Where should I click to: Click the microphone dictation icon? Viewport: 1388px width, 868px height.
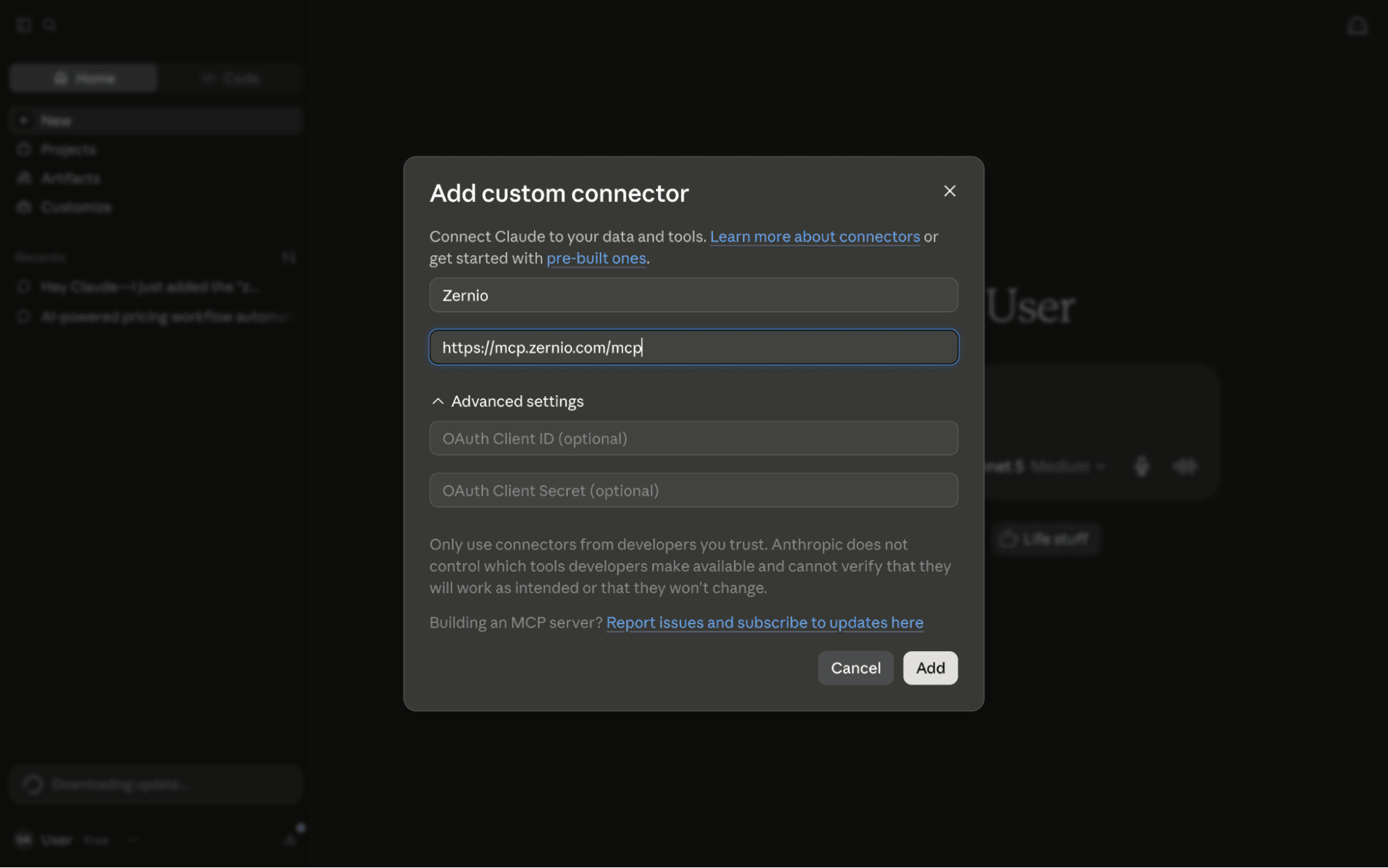coord(1142,467)
